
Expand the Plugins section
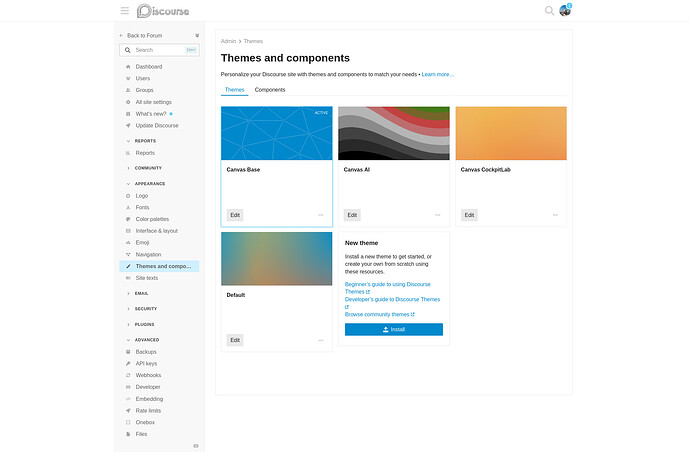pos(140,324)
